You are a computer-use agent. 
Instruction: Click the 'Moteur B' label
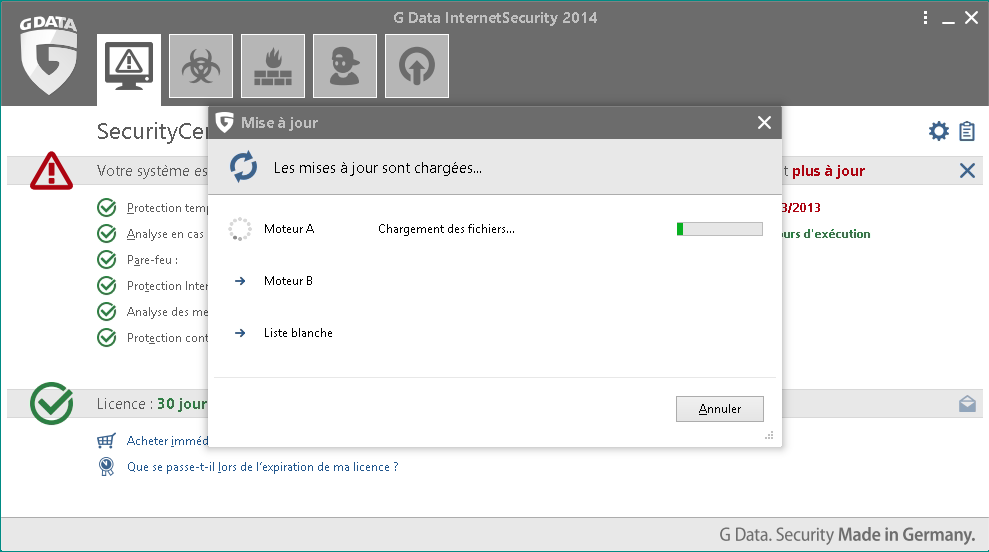pyautogui.click(x=288, y=281)
